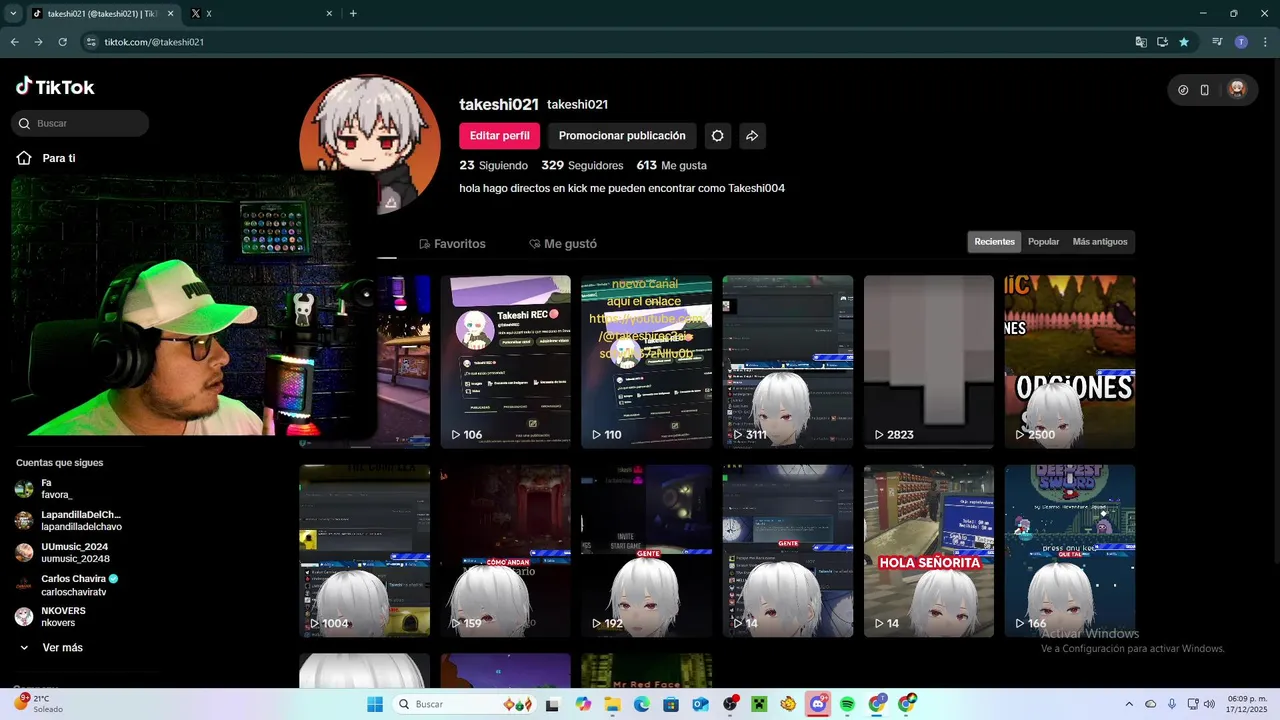
Task: Click the Chrome profile T avatar
Action: (x=1241, y=42)
